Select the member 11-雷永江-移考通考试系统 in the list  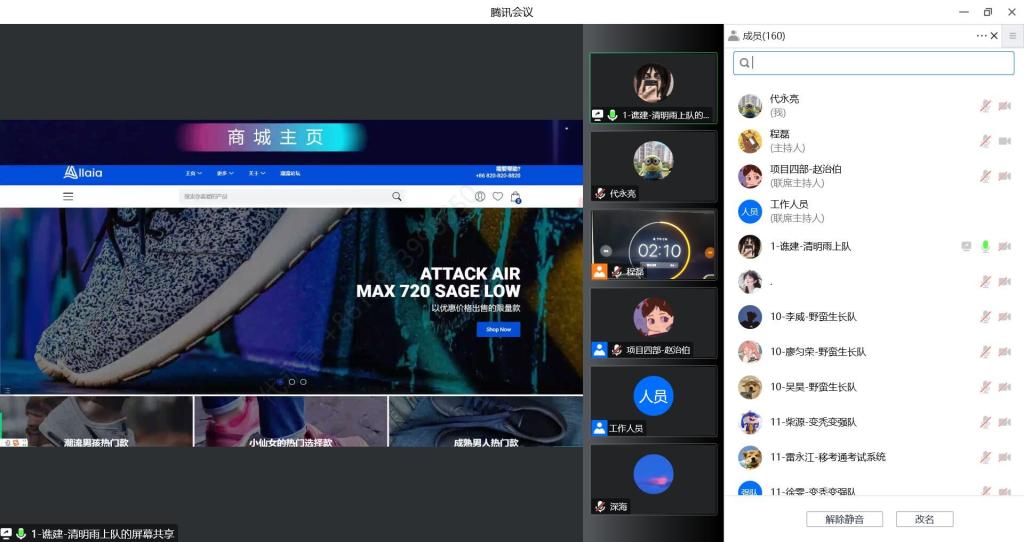[x=873, y=457]
